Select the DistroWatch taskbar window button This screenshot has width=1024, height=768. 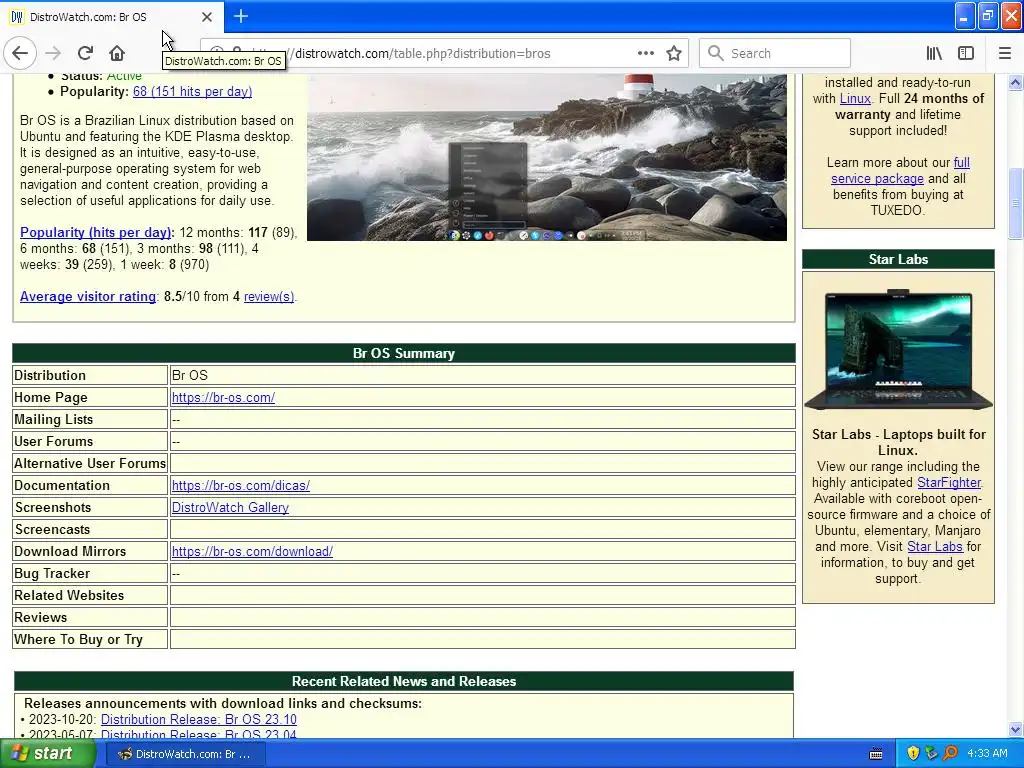pyautogui.click(x=185, y=754)
